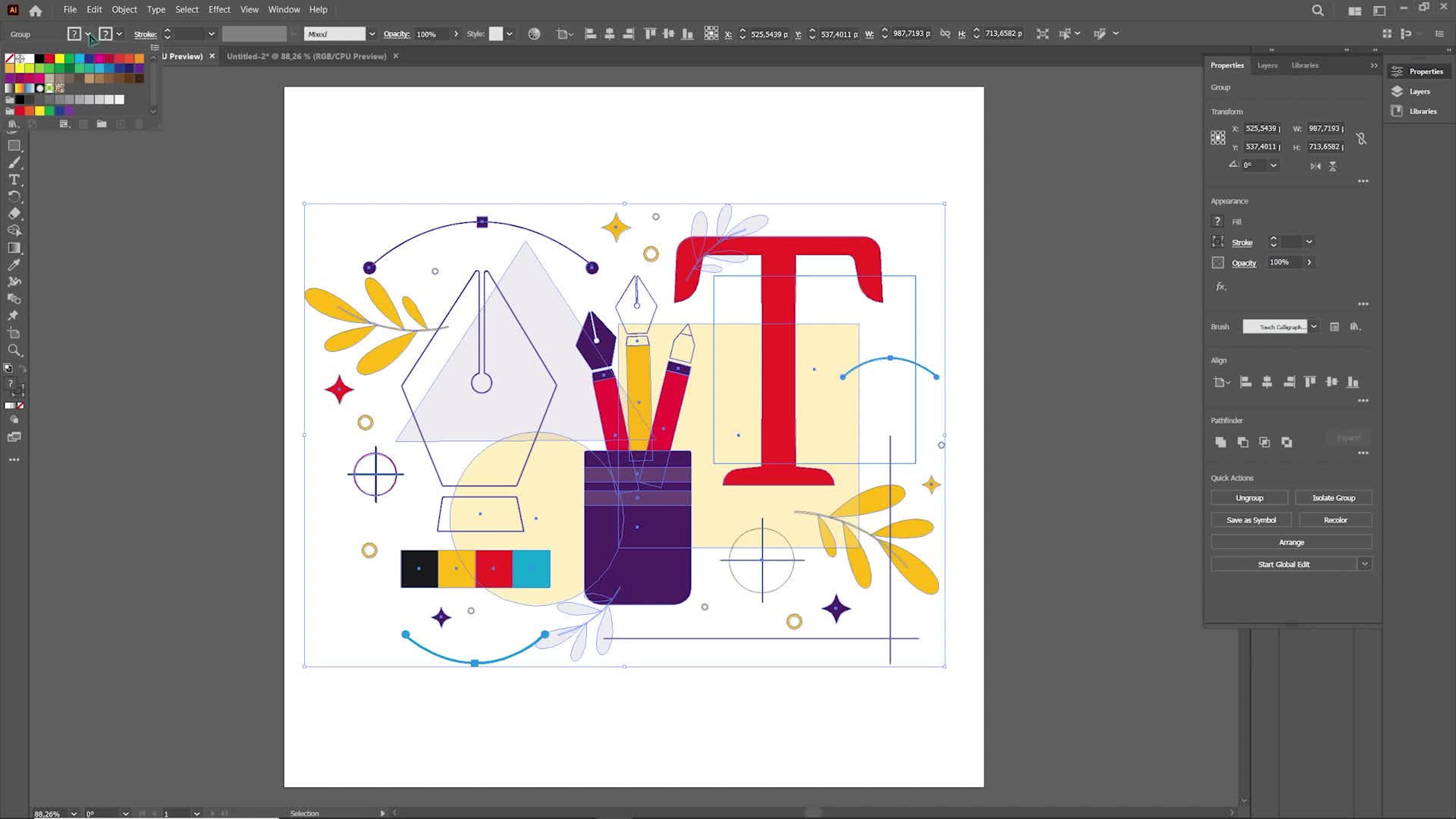
Task: Click the Start Global Edit button
Action: (1284, 564)
